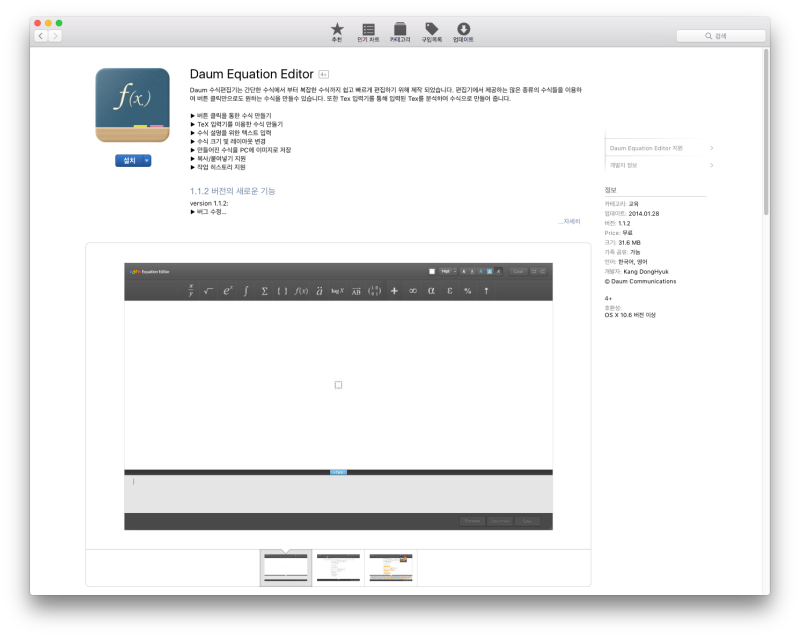Click the ...자세히 more link
This screenshot has height=638, width=800.
pyautogui.click(x=569, y=222)
